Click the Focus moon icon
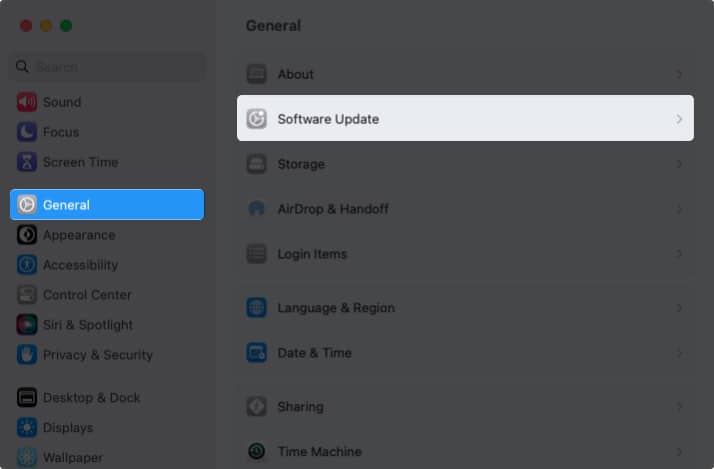This screenshot has height=469, width=714. coord(27,132)
